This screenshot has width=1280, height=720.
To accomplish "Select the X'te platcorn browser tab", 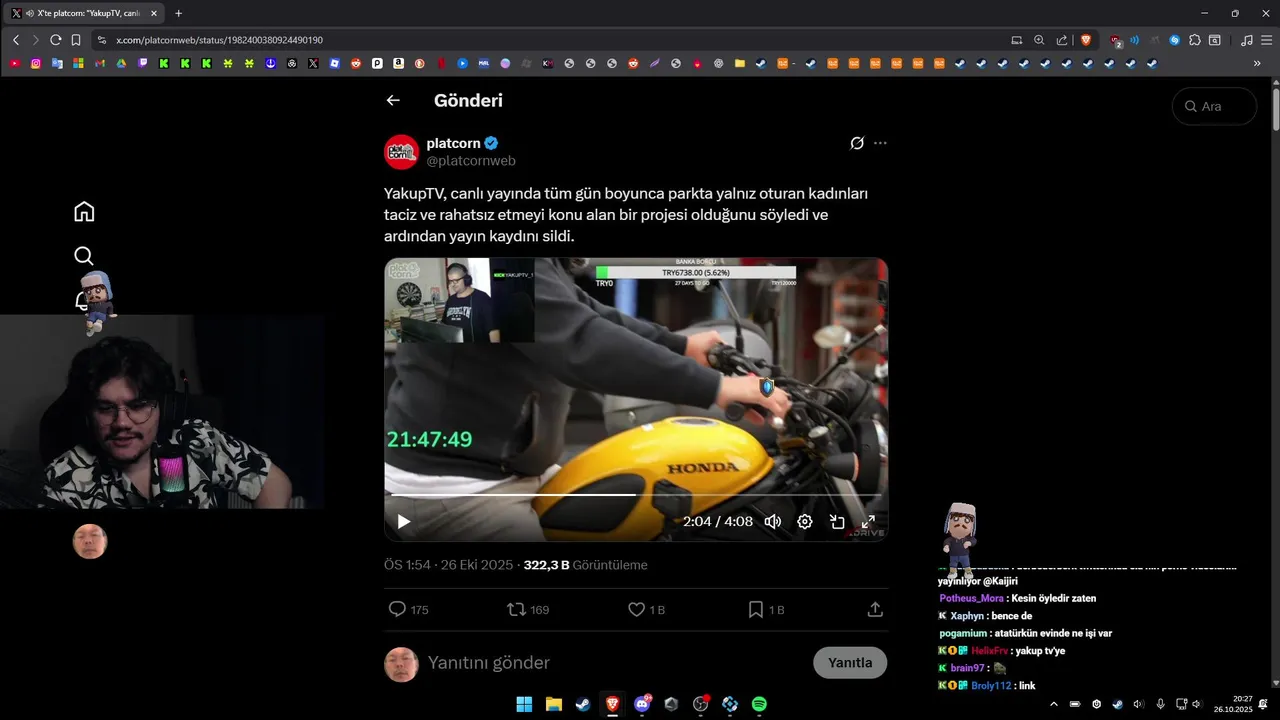I will point(84,13).
